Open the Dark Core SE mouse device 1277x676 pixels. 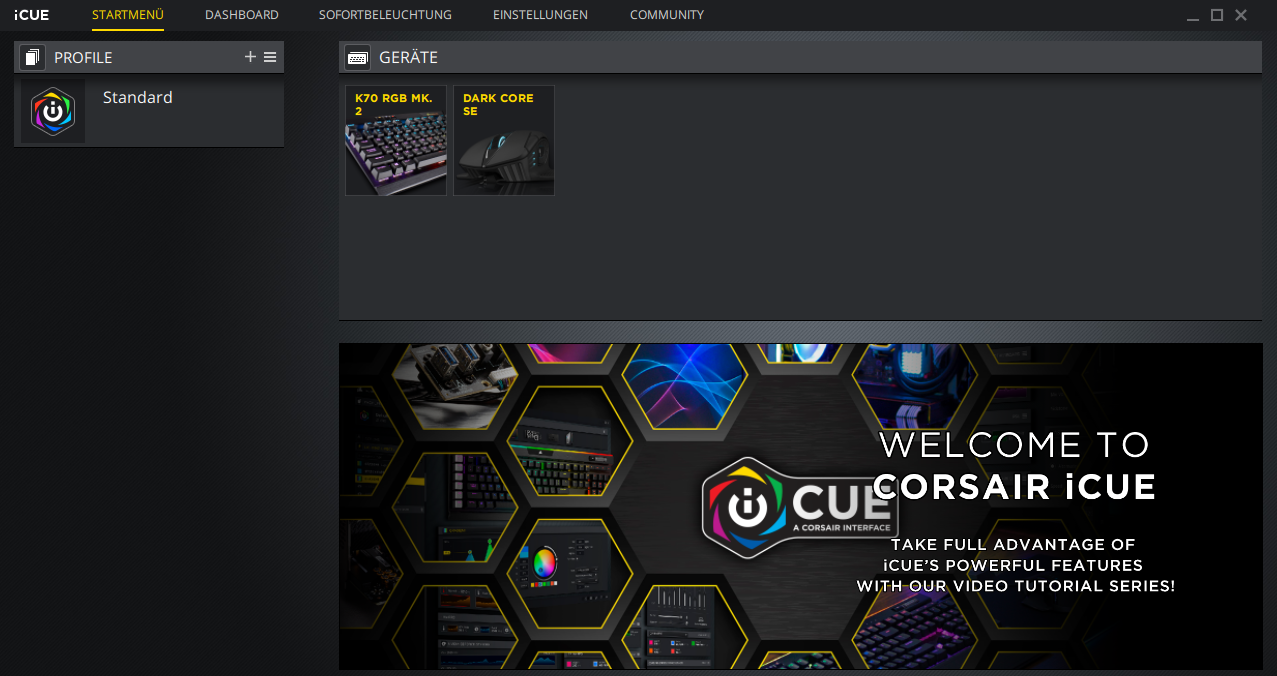[504, 140]
